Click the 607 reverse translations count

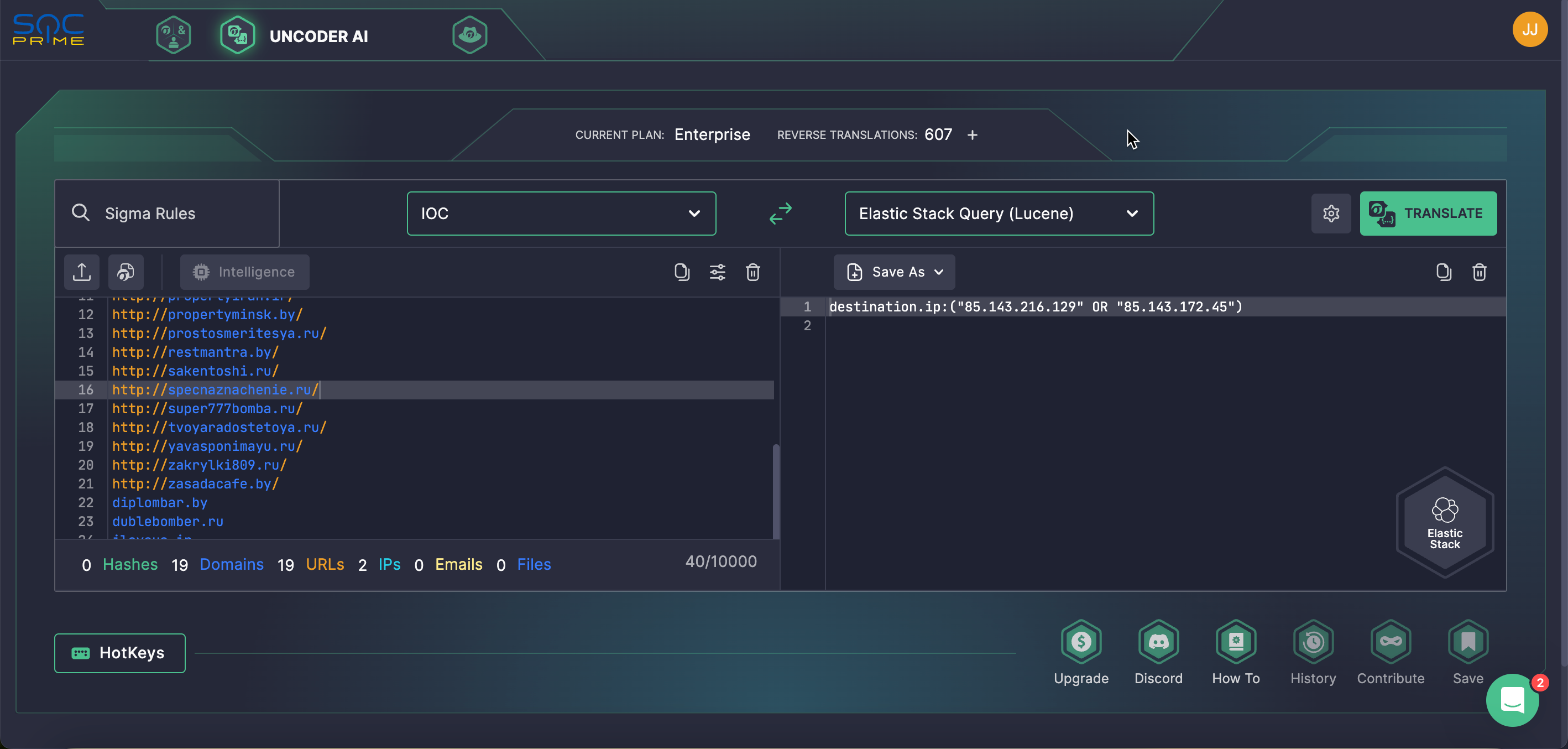938,134
